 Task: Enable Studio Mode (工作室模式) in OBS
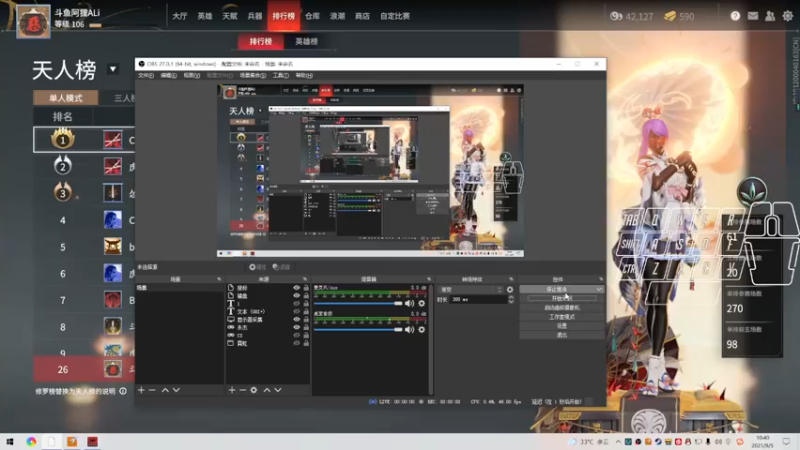(x=562, y=317)
